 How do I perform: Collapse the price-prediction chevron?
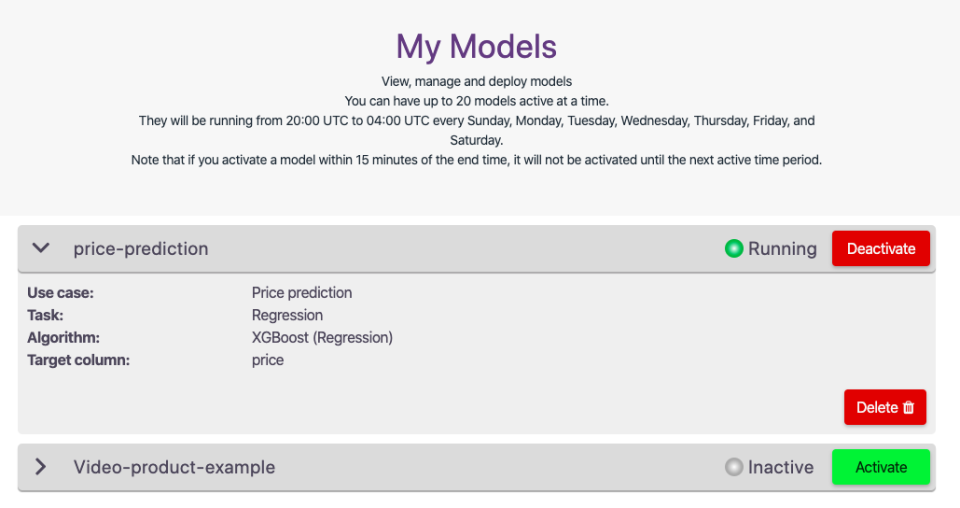[41, 248]
